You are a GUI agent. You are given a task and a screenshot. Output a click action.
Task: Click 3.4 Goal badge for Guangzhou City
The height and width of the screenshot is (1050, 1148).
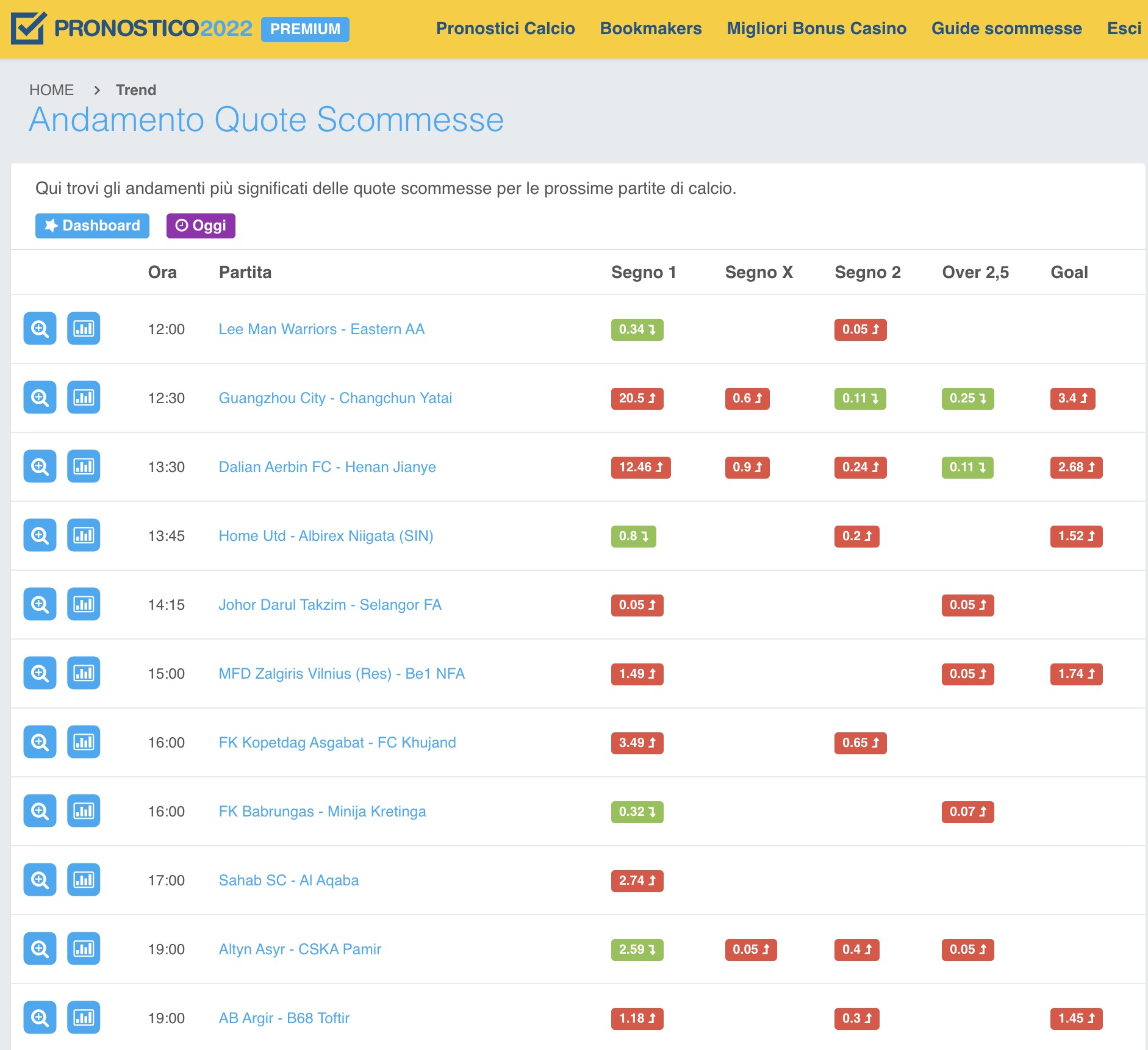1072,398
